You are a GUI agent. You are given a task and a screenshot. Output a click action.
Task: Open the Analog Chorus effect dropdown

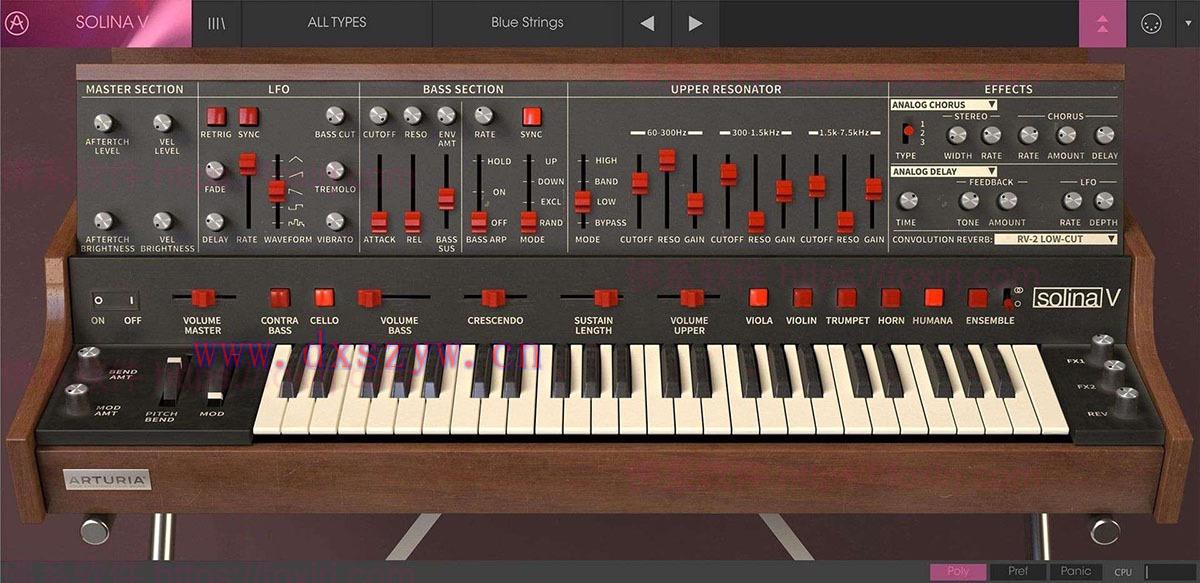tap(943, 104)
